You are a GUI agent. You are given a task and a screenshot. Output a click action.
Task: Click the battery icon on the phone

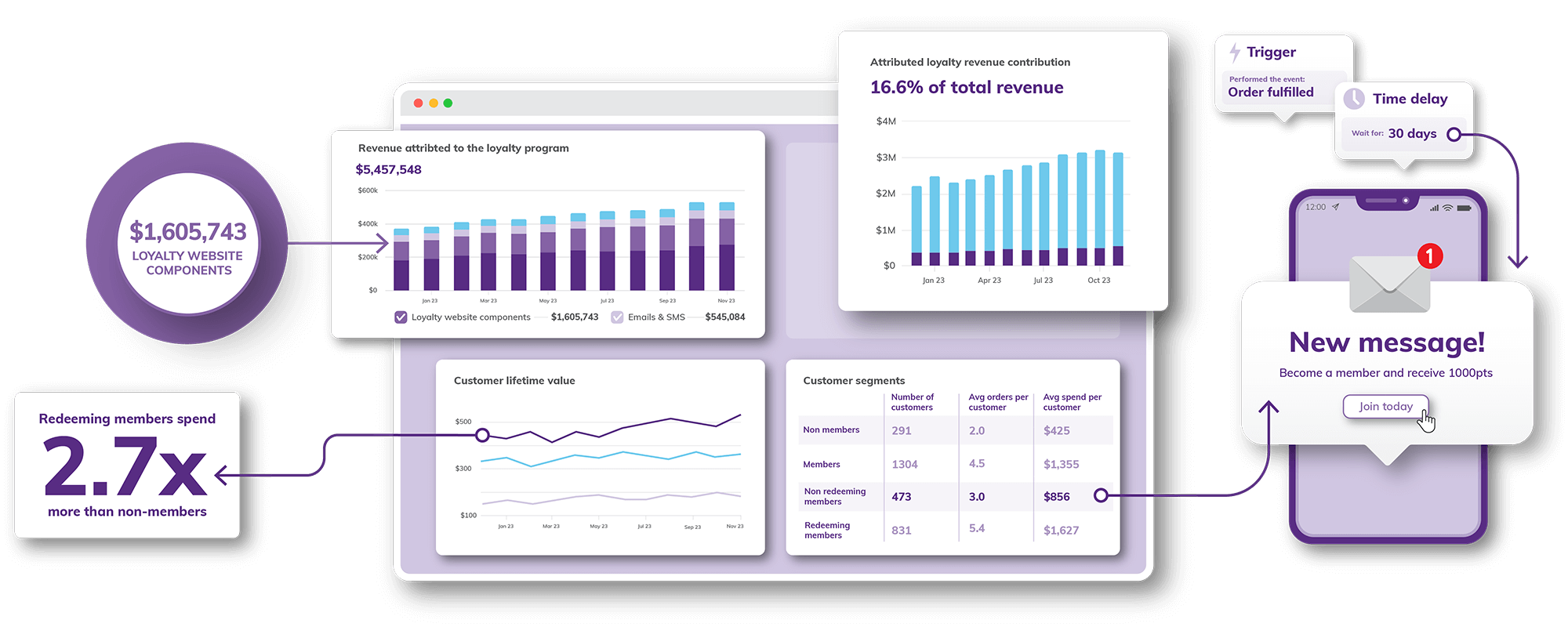point(1464,208)
